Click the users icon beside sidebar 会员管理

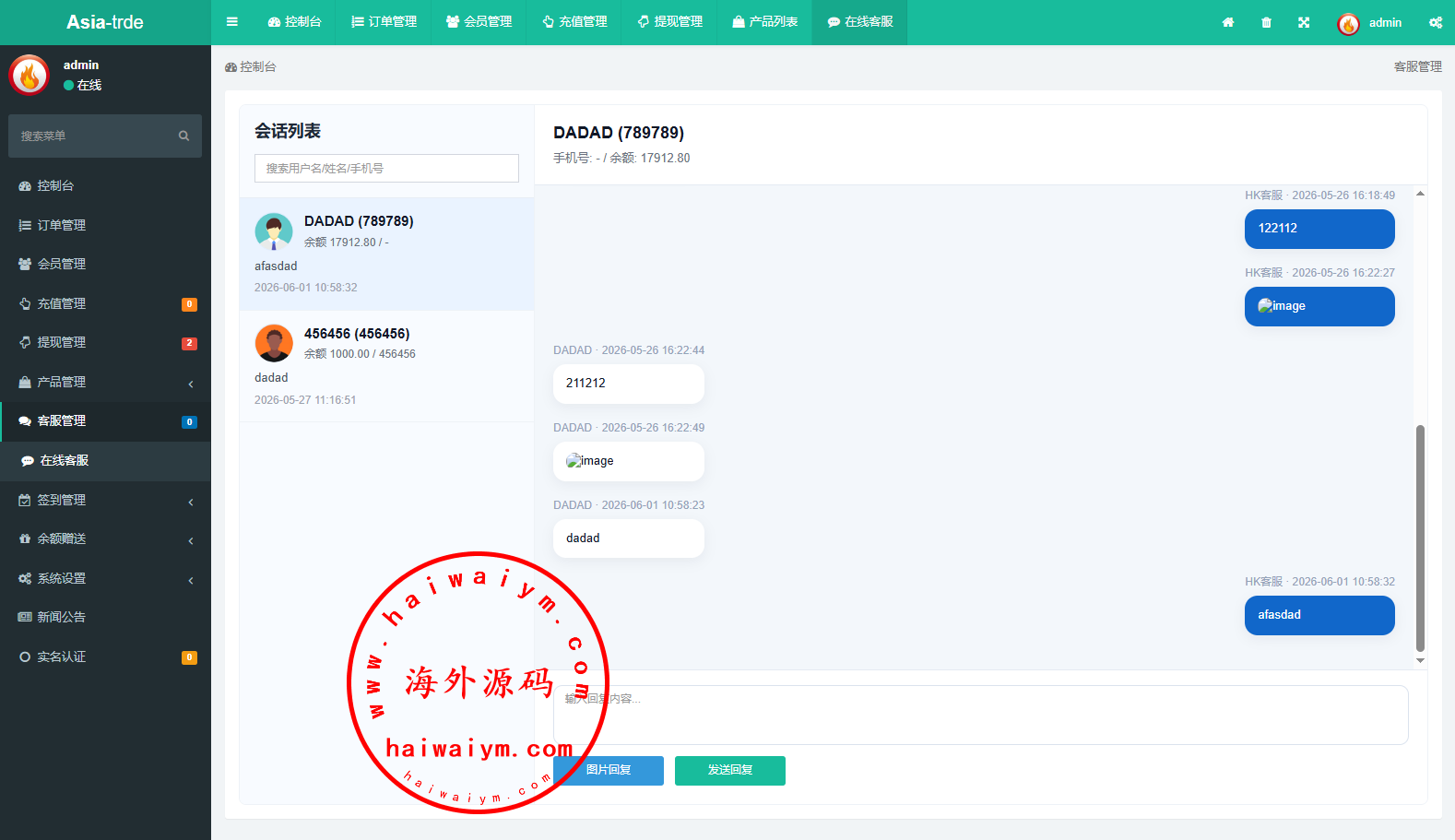[x=25, y=264]
